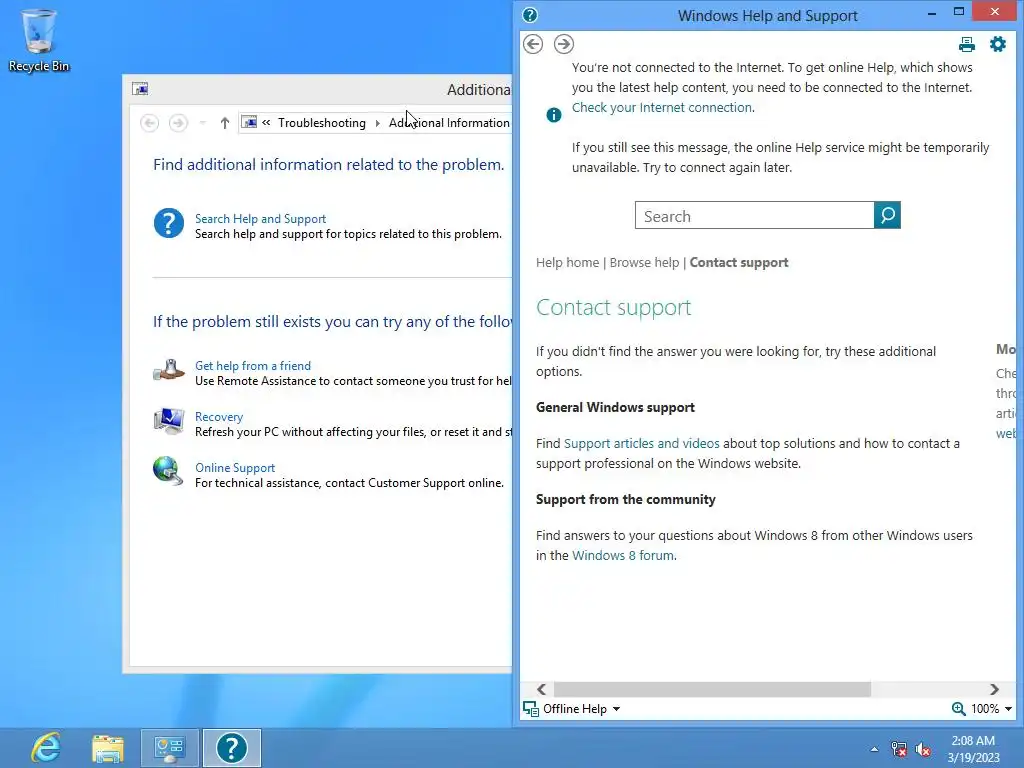Expand the breadcrumb double-chevron in address bar
1024x768 pixels.
[266, 122]
